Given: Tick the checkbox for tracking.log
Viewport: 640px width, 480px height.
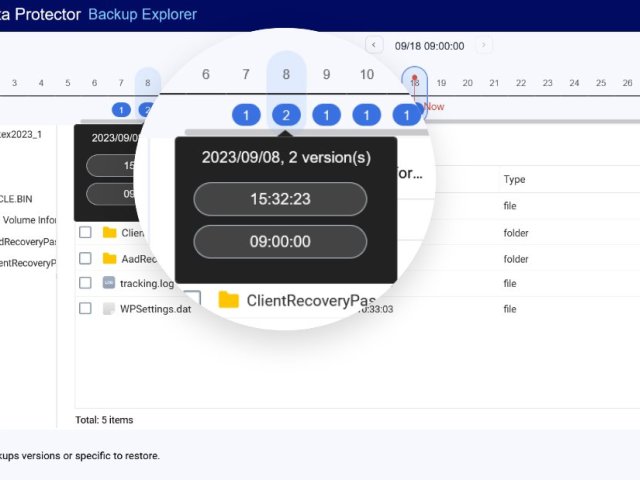Looking at the screenshot, I should coord(85,283).
